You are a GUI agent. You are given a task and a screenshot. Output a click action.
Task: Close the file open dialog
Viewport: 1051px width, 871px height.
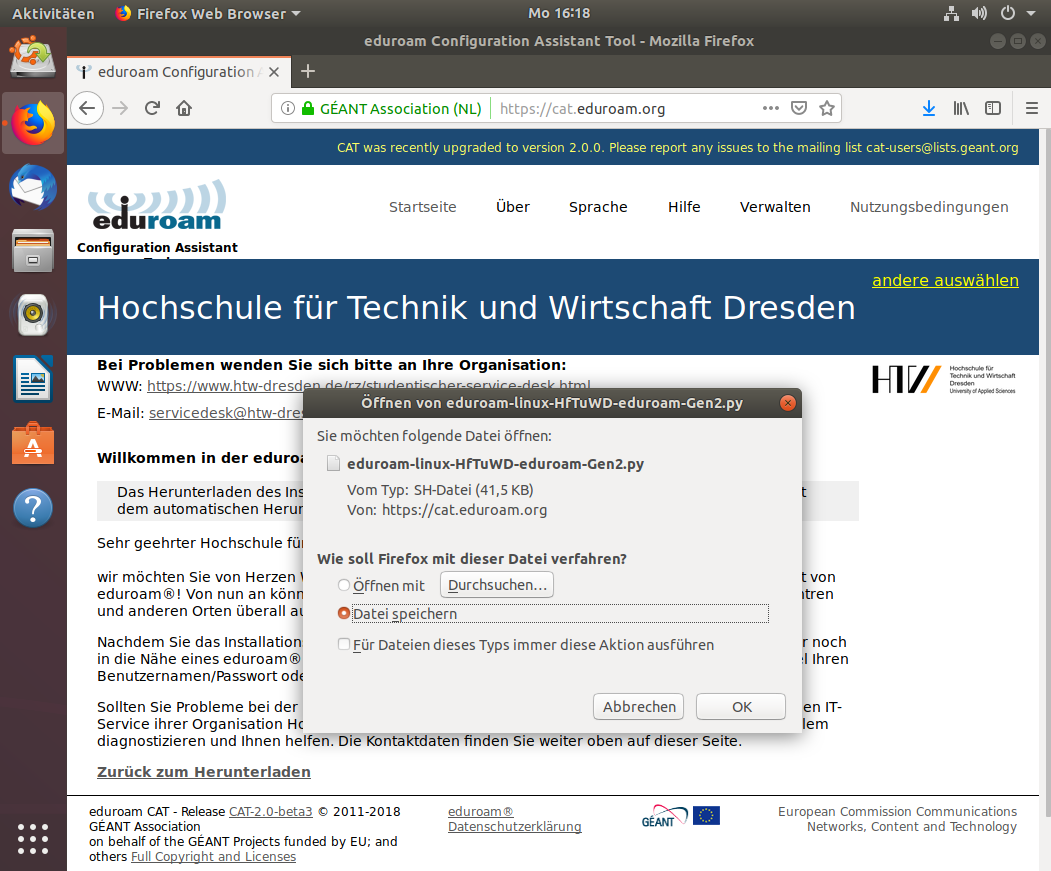788,402
